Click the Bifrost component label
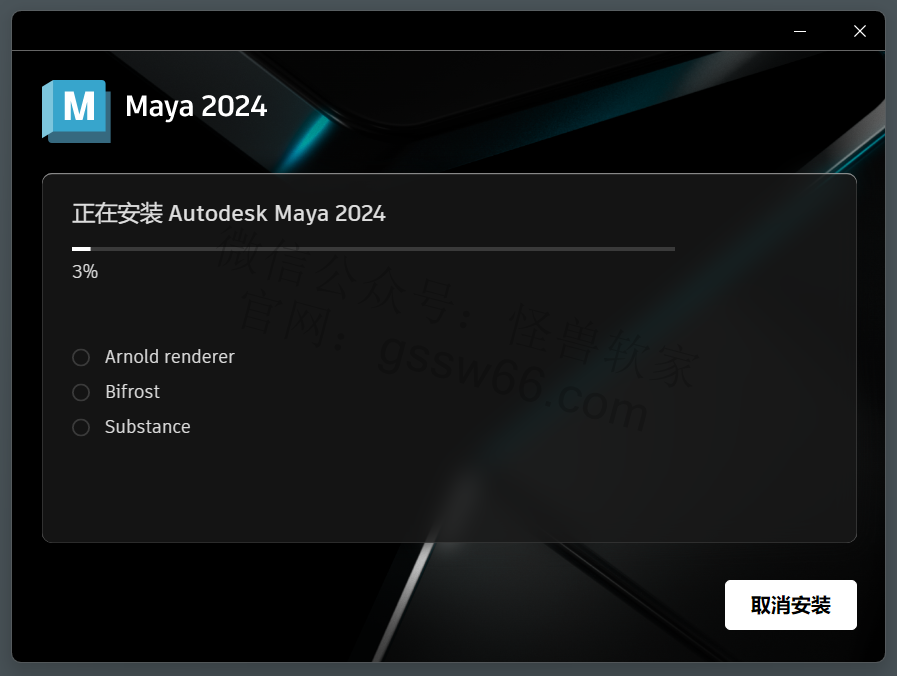This screenshot has height=676, width=897. (132, 392)
